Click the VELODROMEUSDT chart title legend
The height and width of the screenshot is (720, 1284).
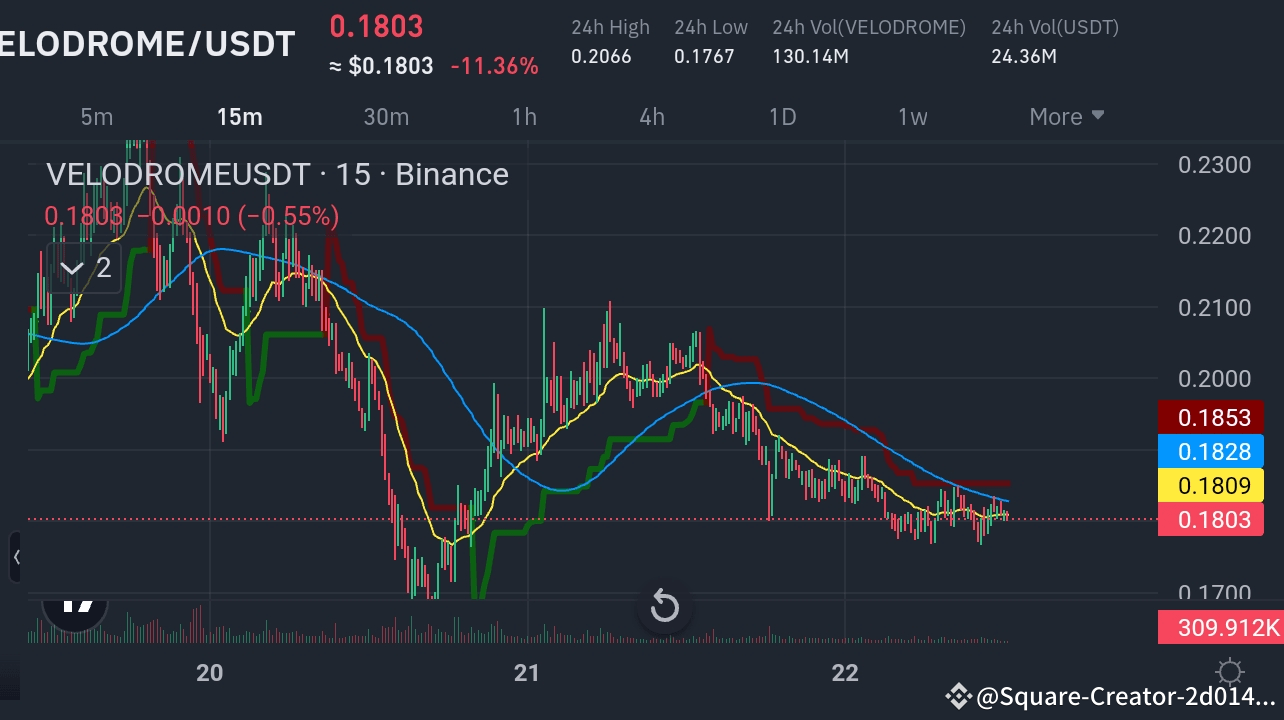click(277, 174)
